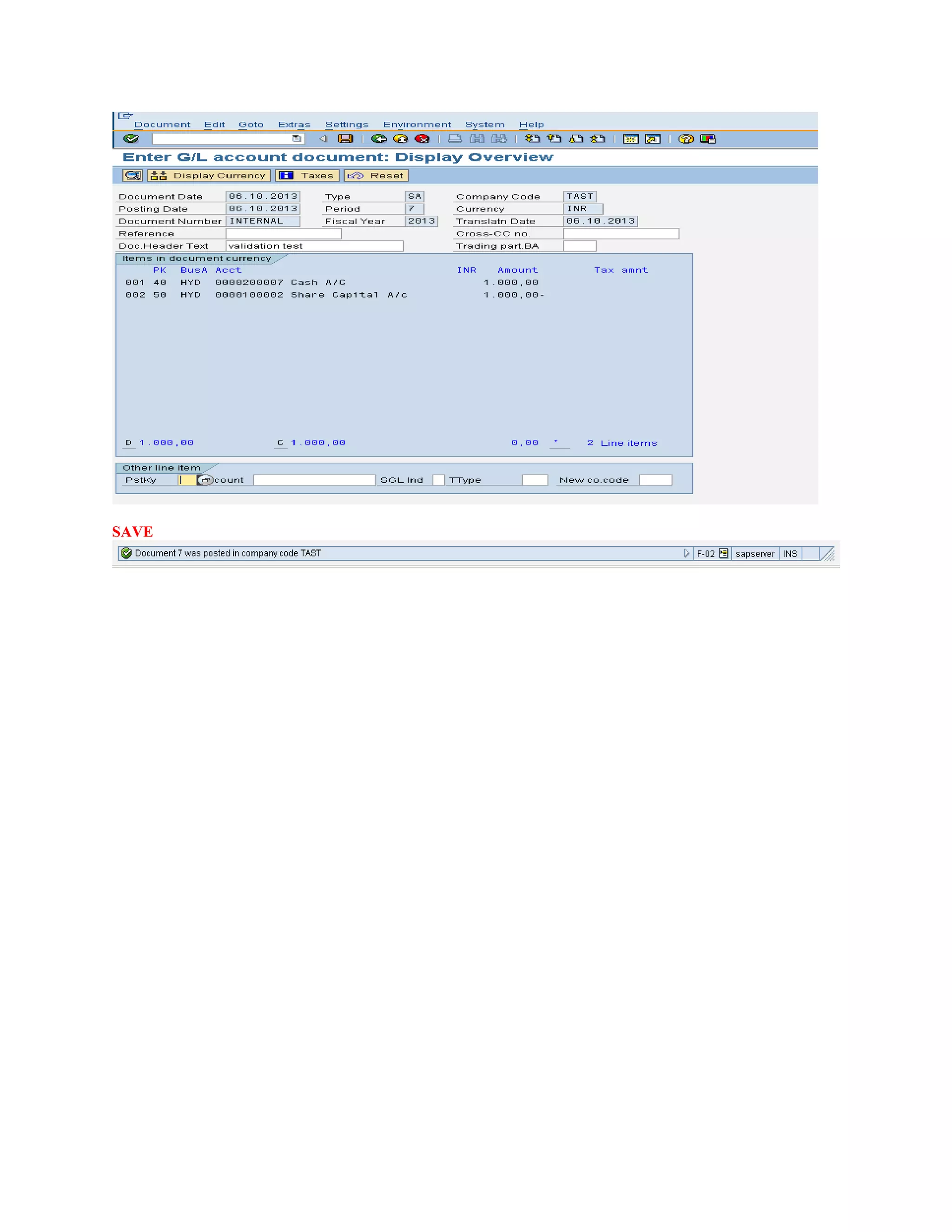This screenshot has width=952, height=1232.
Task: Open the Document menu
Action: click(162, 125)
